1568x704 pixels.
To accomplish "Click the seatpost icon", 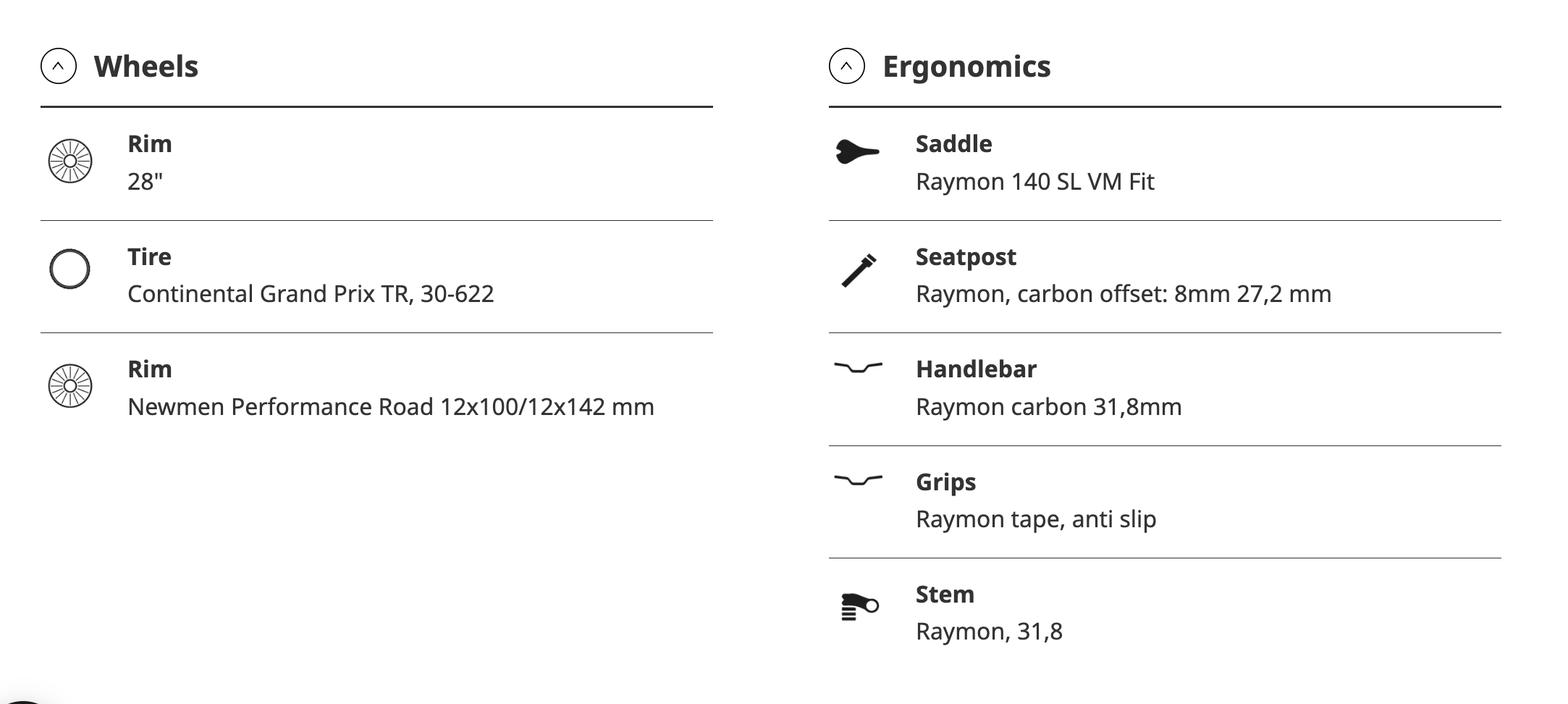I will coord(859,270).
